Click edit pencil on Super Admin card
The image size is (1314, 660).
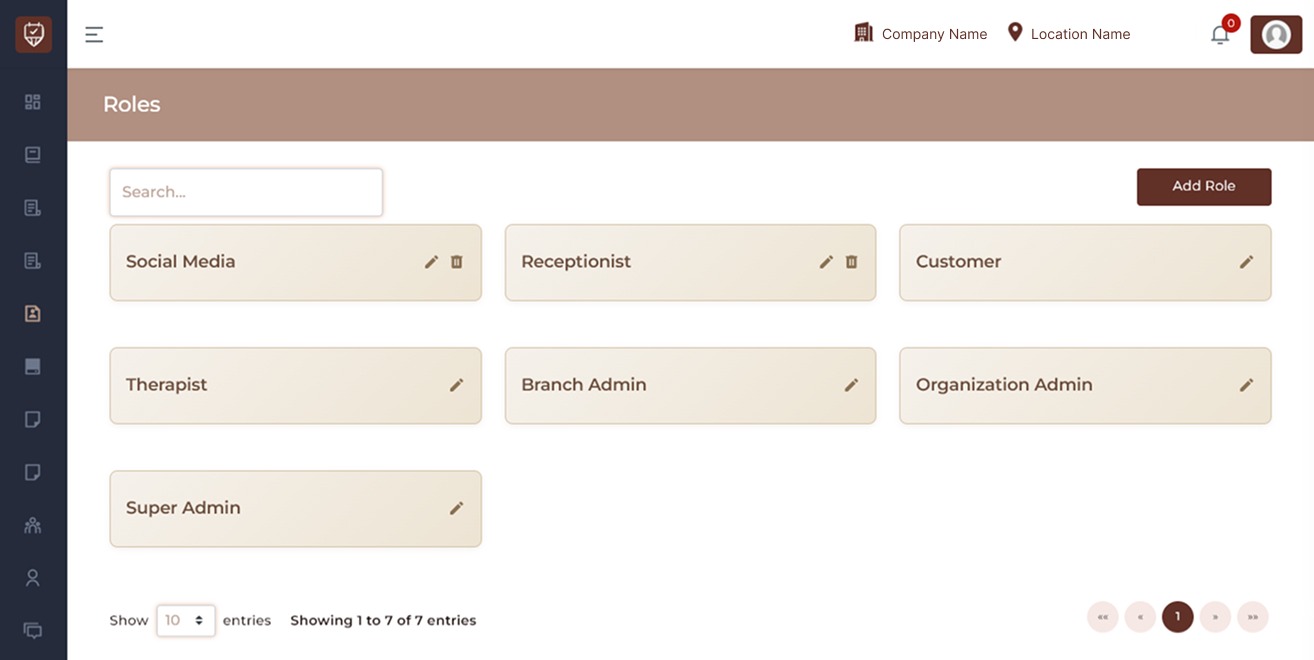(456, 508)
